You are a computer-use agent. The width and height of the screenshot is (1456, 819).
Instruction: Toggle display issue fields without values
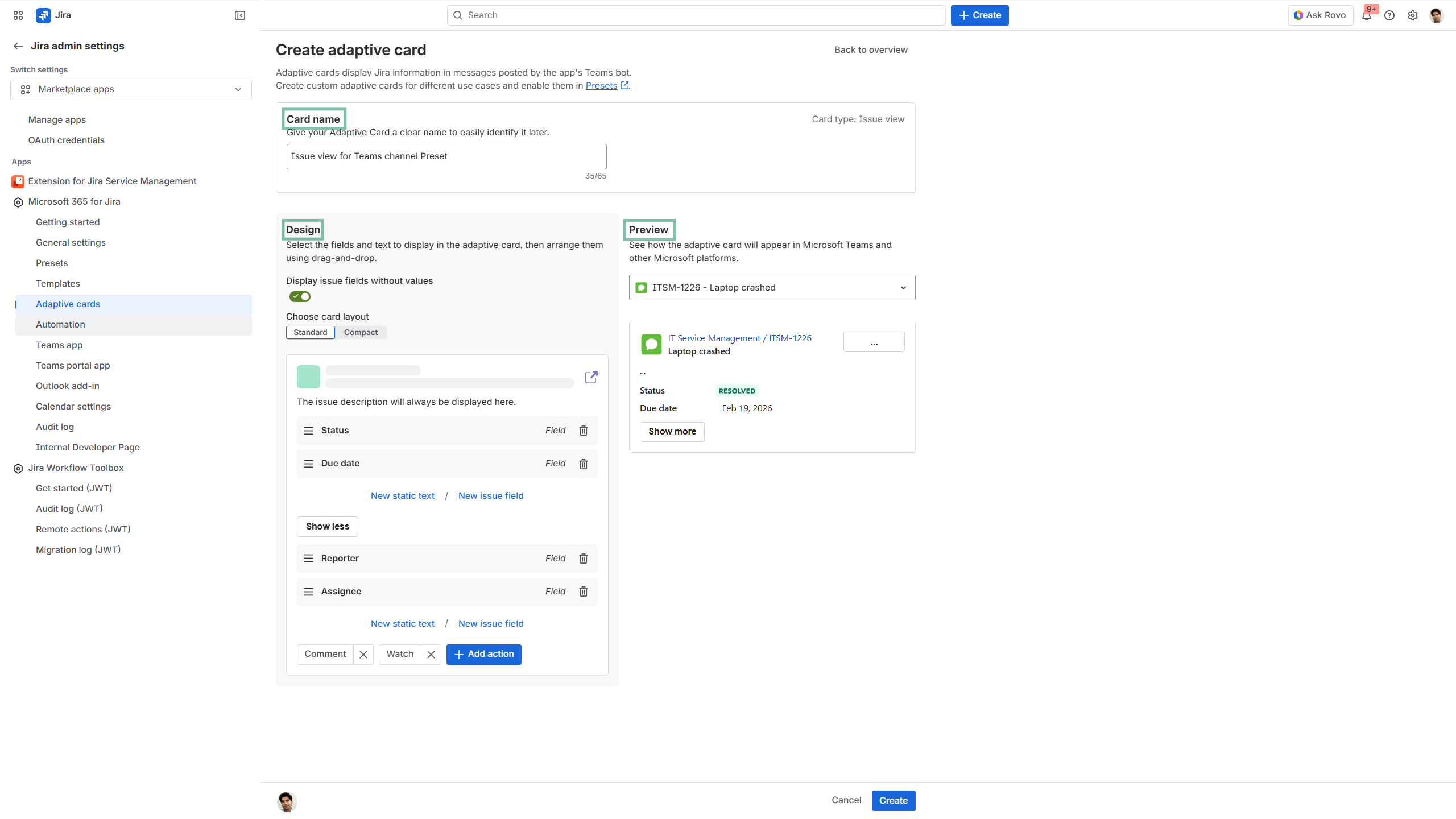300,296
